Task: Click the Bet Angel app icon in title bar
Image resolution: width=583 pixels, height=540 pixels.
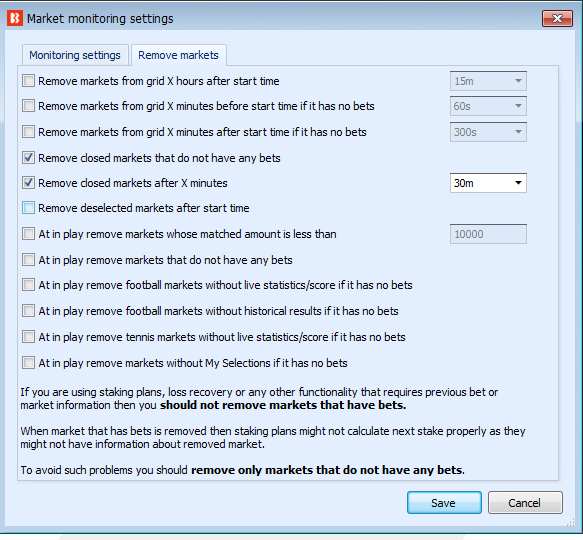Action: pyautogui.click(x=15, y=18)
